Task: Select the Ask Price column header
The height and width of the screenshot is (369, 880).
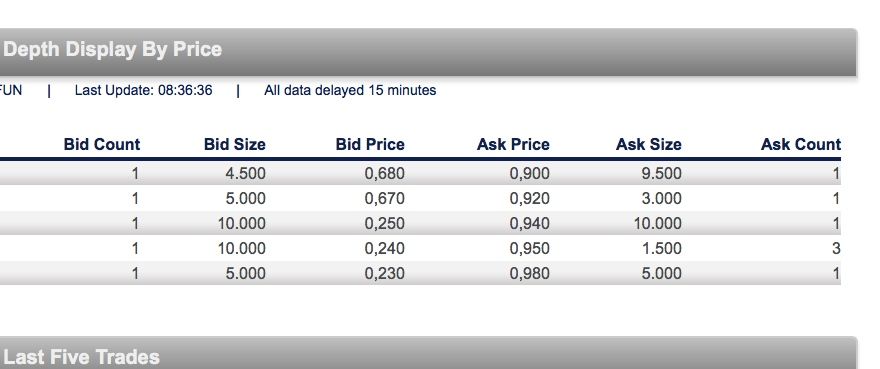Action: [x=513, y=144]
